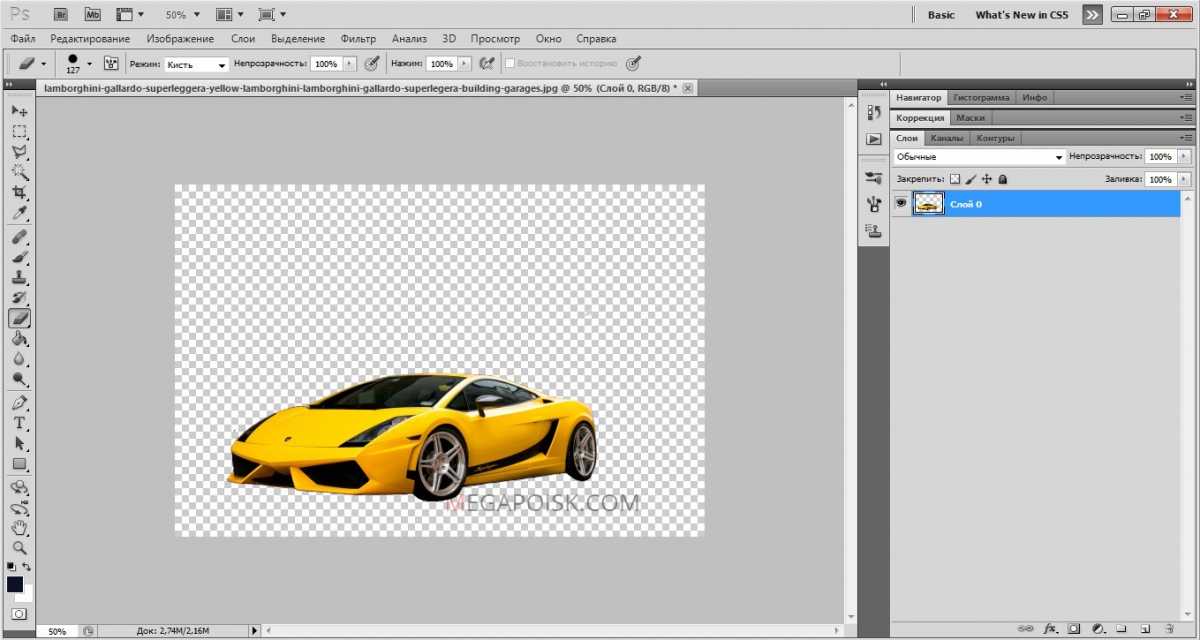Select the Hand tool
The width and height of the screenshot is (1200, 640).
(19, 528)
